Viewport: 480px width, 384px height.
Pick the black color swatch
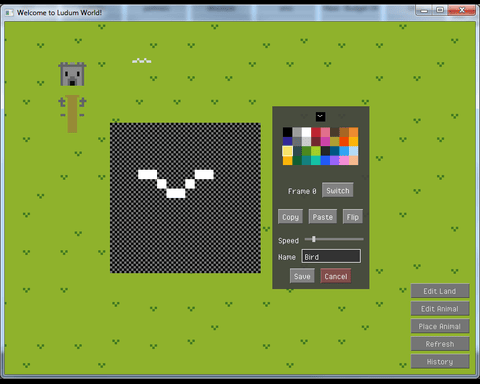288,132
